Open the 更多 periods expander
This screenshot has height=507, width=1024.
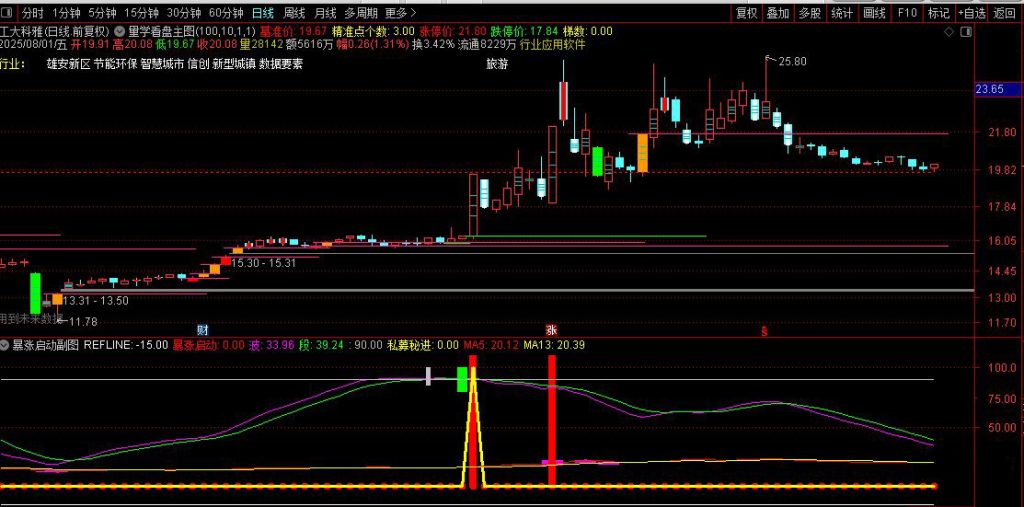tap(401, 13)
